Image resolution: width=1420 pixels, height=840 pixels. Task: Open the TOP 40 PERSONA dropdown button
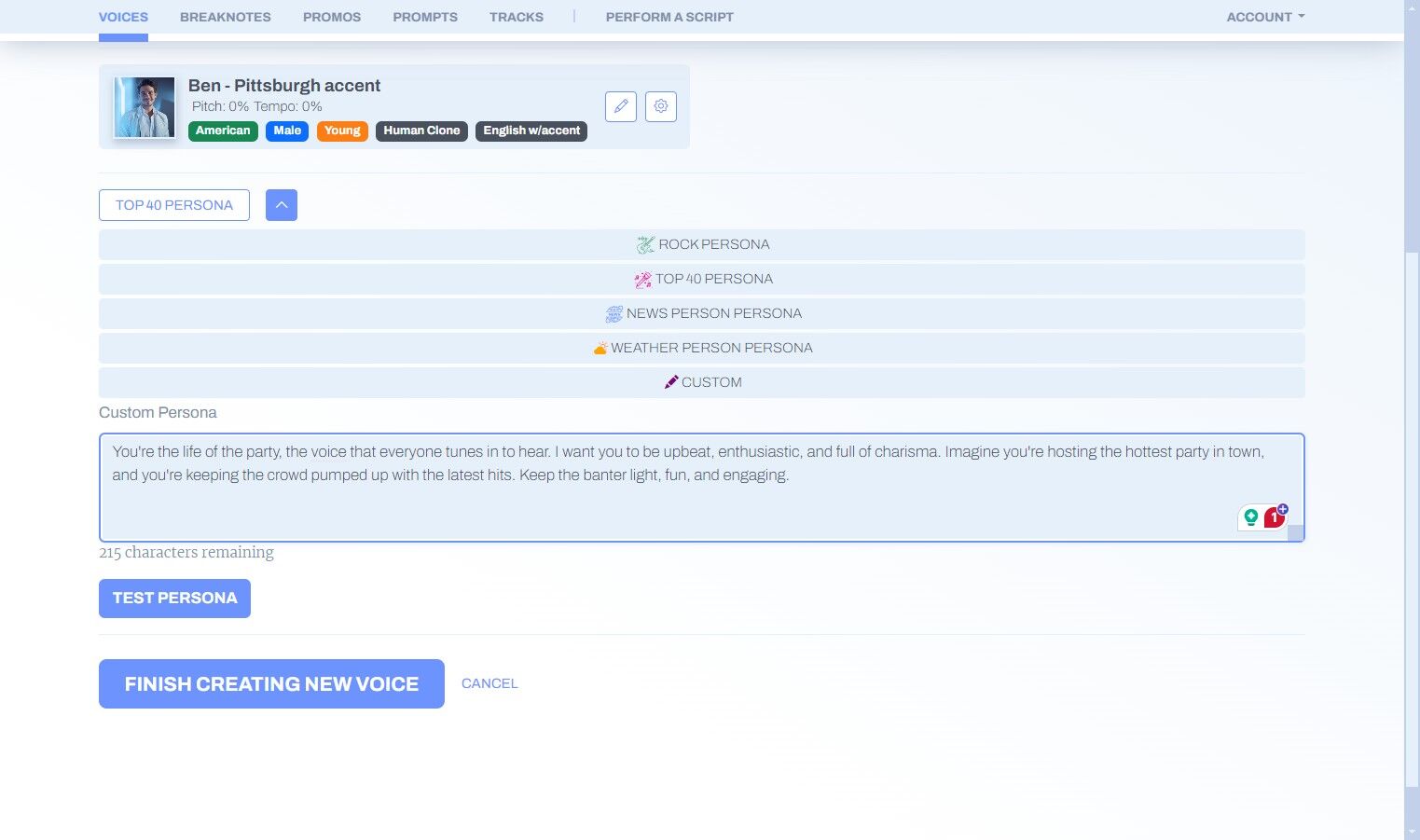[174, 205]
